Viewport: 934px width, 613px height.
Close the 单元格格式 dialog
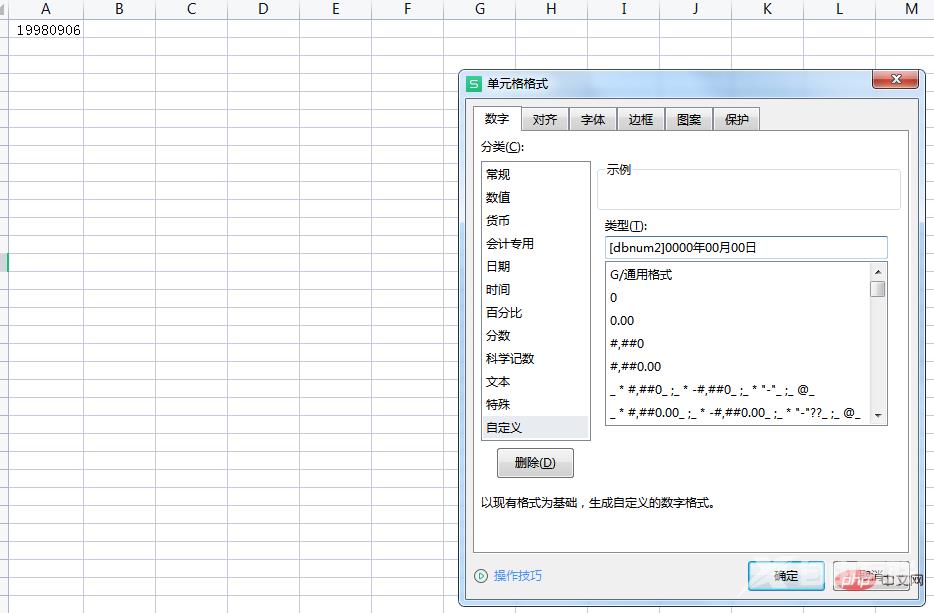895,81
